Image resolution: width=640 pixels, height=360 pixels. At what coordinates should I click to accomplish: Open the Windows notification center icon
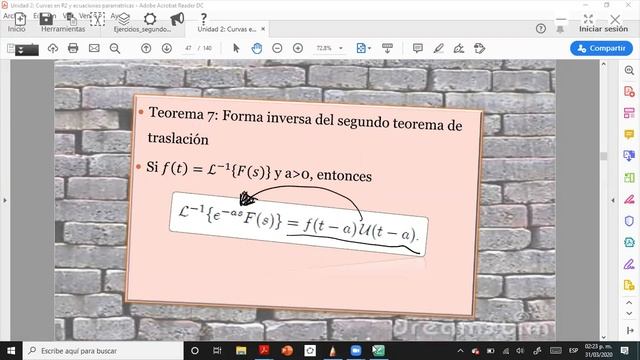[624, 351]
